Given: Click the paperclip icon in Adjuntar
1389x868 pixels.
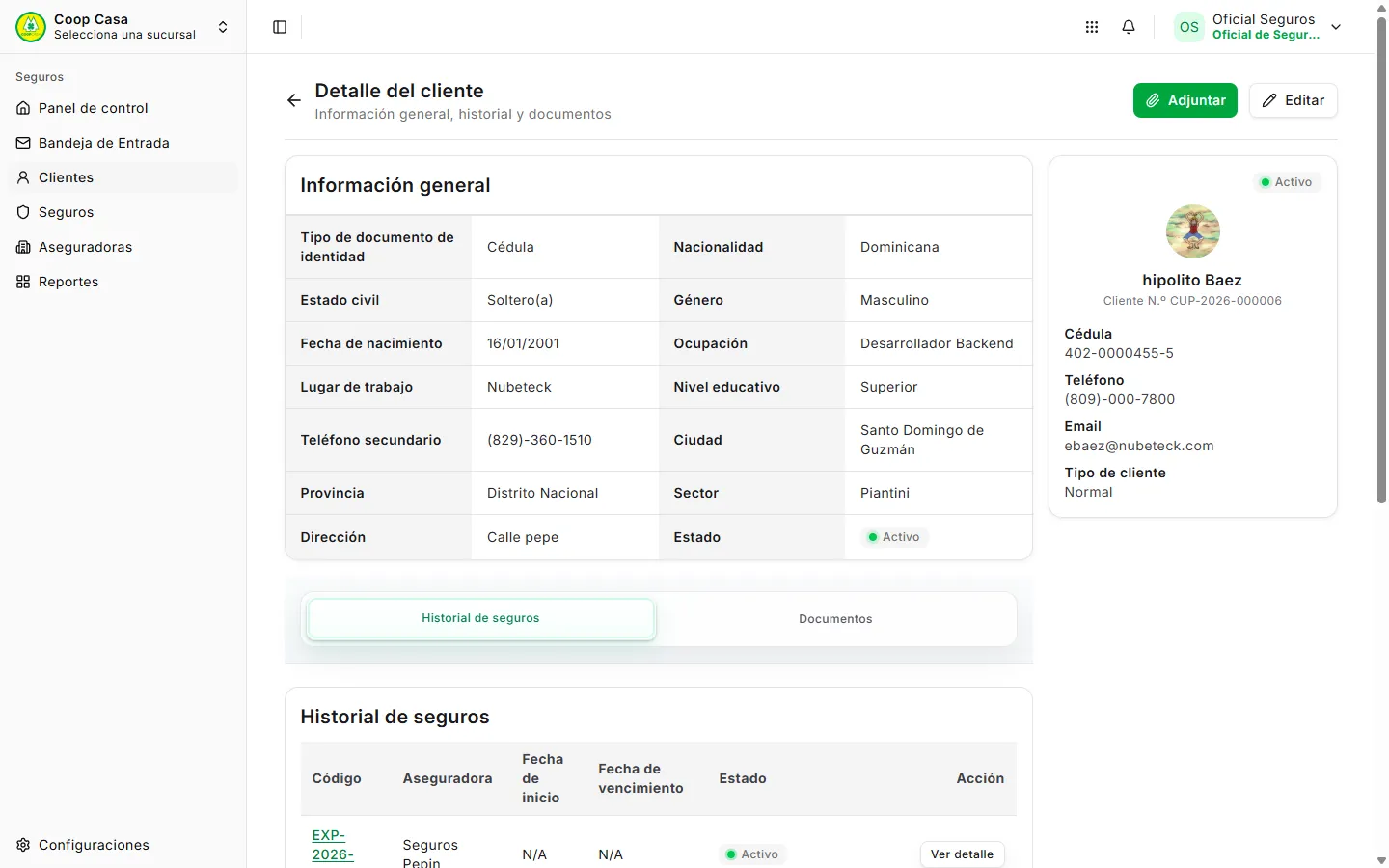Looking at the screenshot, I should coord(1153,100).
